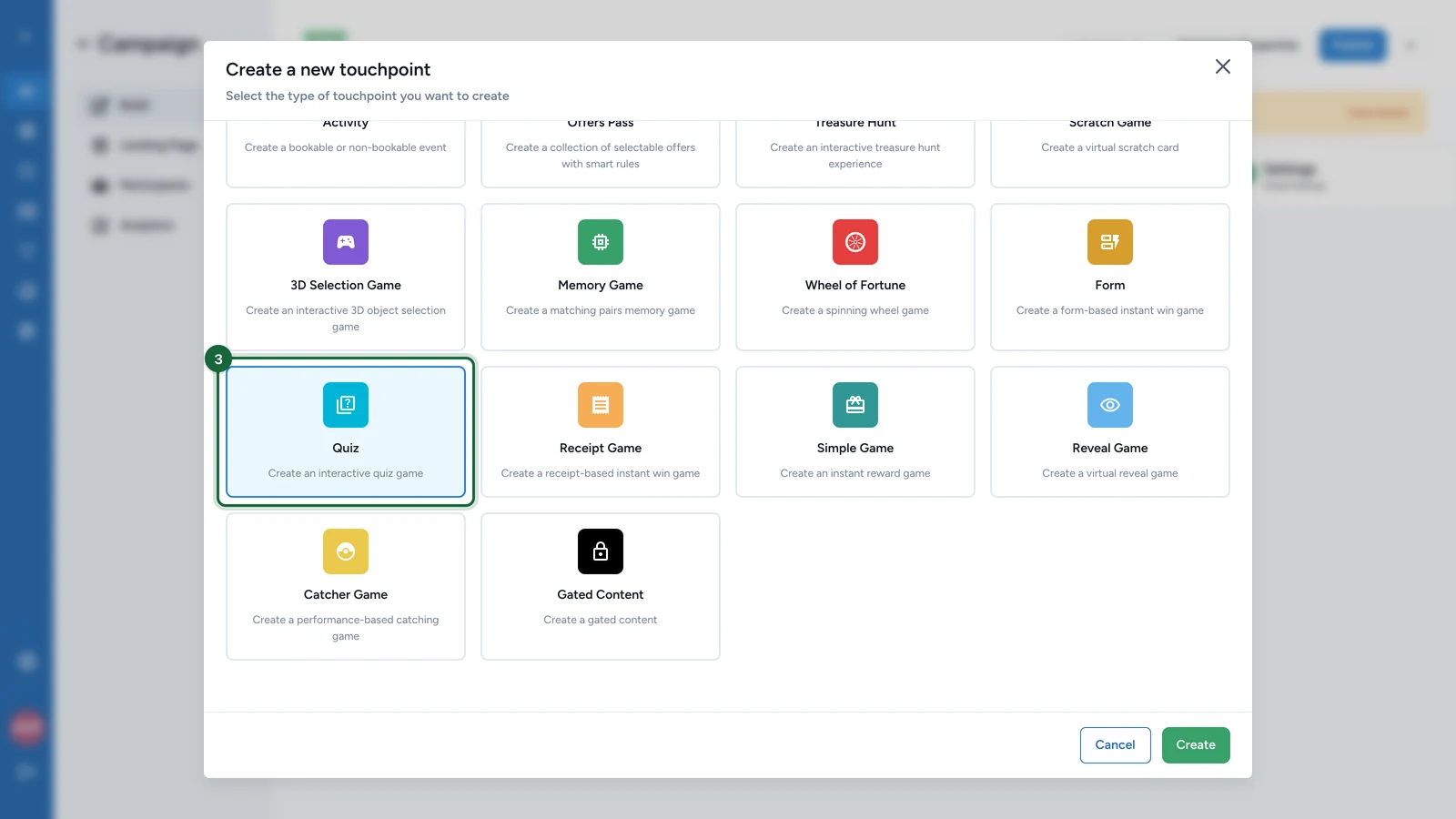Click the 'Catcher Game' title text

[x=346, y=594]
